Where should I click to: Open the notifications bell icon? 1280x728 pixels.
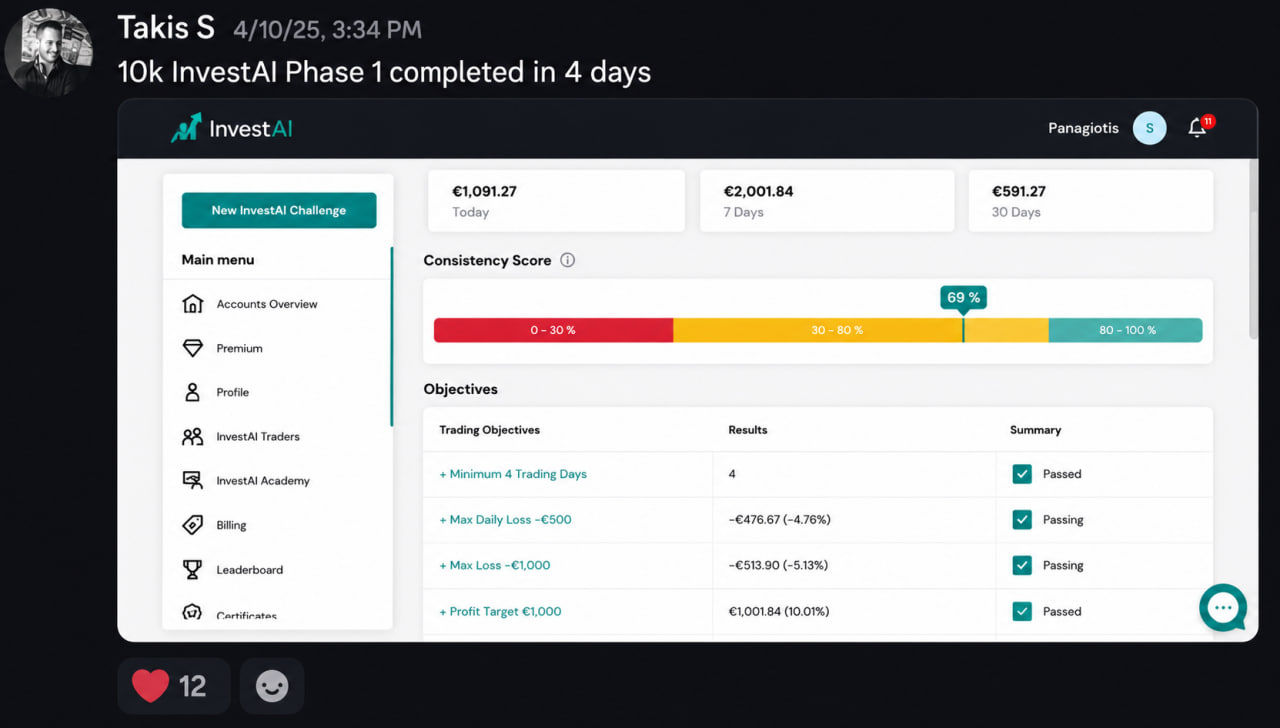[1197, 128]
